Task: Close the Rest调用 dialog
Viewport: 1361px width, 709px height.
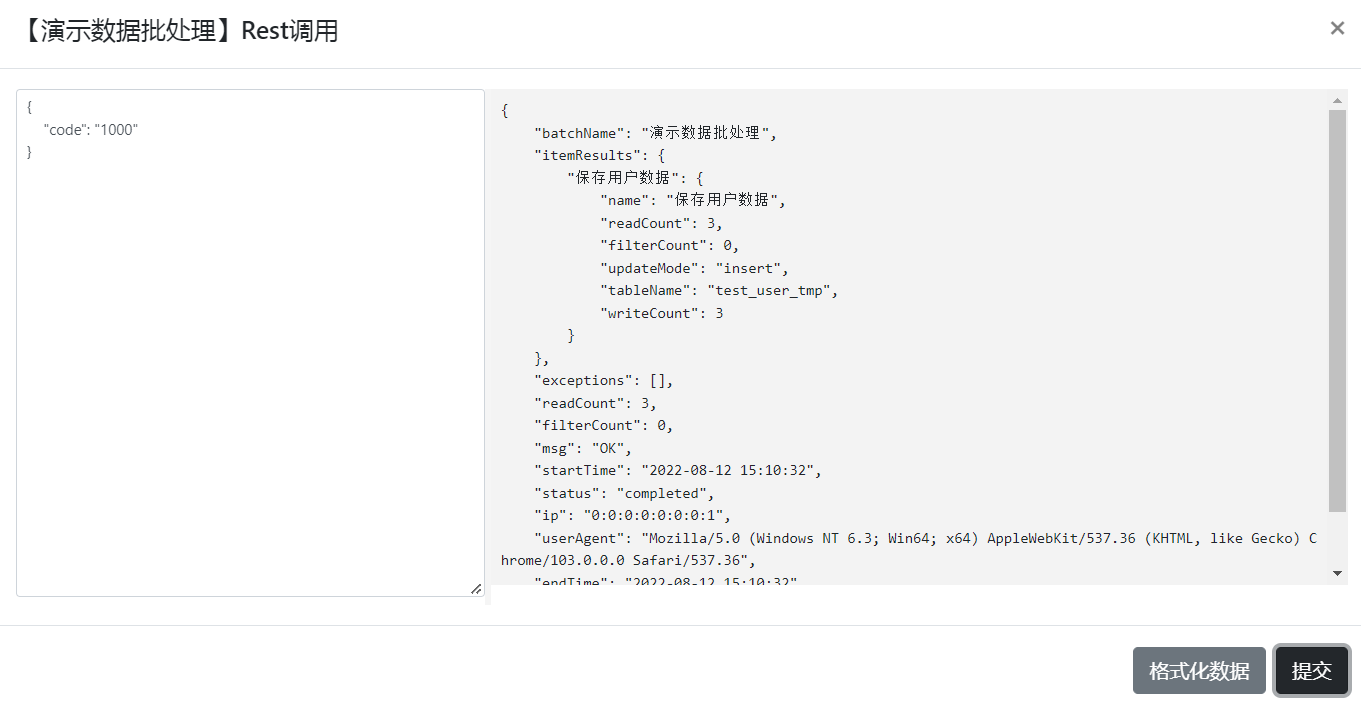Action: 1337,29
